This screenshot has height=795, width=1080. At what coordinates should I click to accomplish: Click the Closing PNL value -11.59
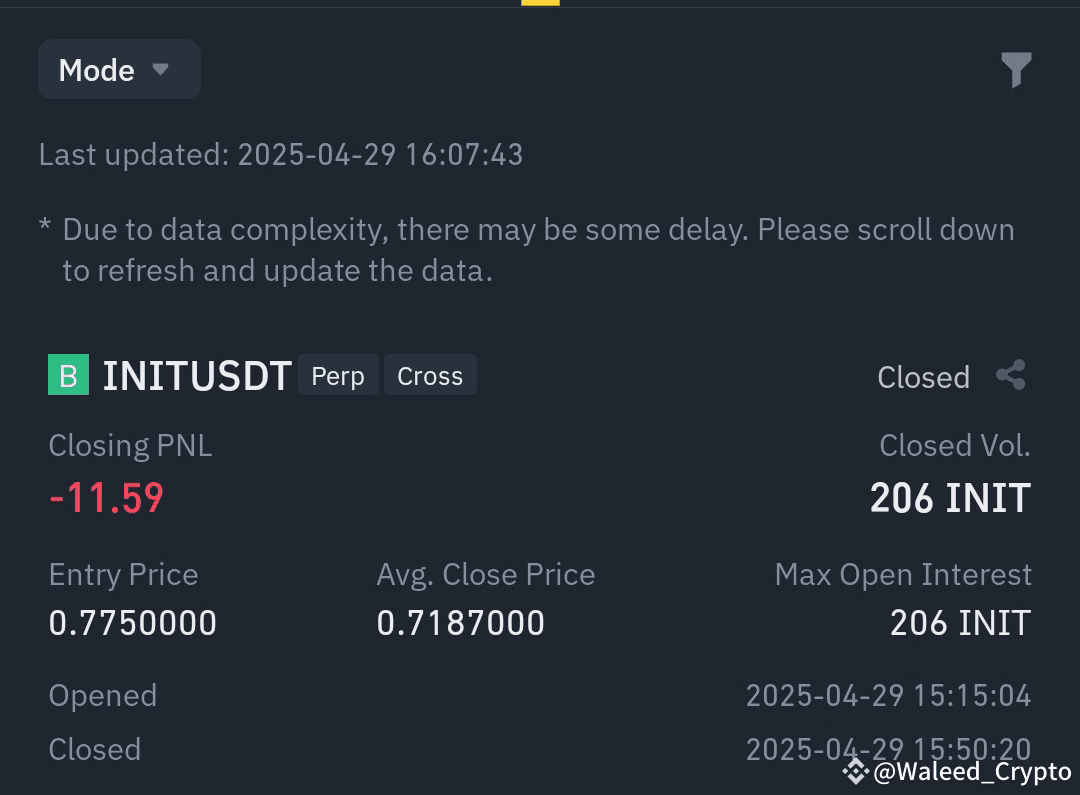click(x=107, y=497)
